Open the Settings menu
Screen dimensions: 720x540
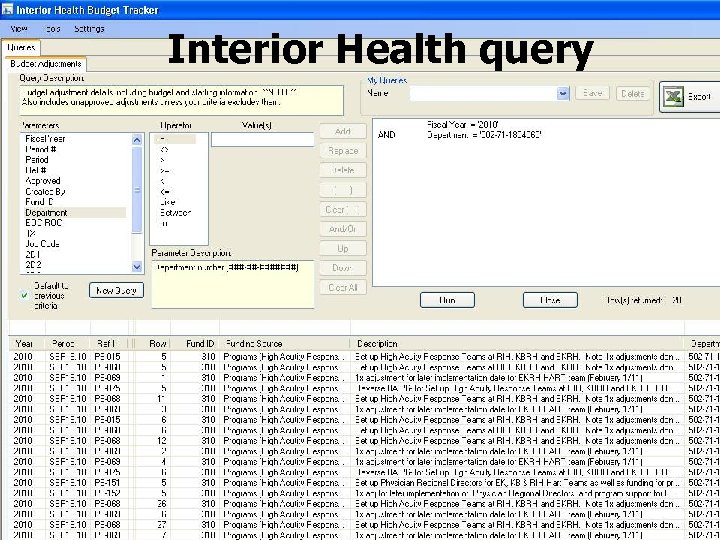(89, 28)
